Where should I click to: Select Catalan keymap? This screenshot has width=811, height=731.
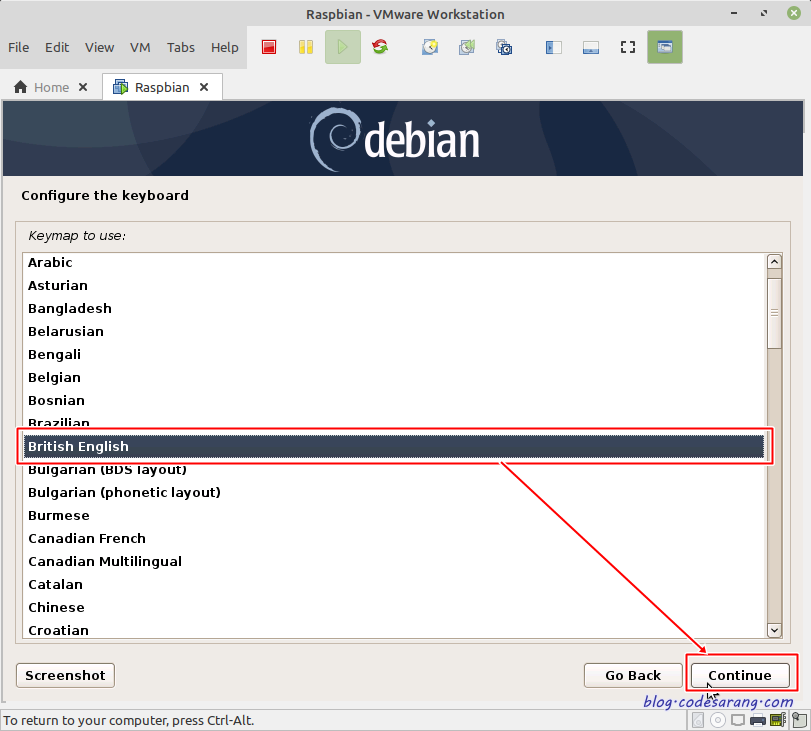tap(394, 585)
